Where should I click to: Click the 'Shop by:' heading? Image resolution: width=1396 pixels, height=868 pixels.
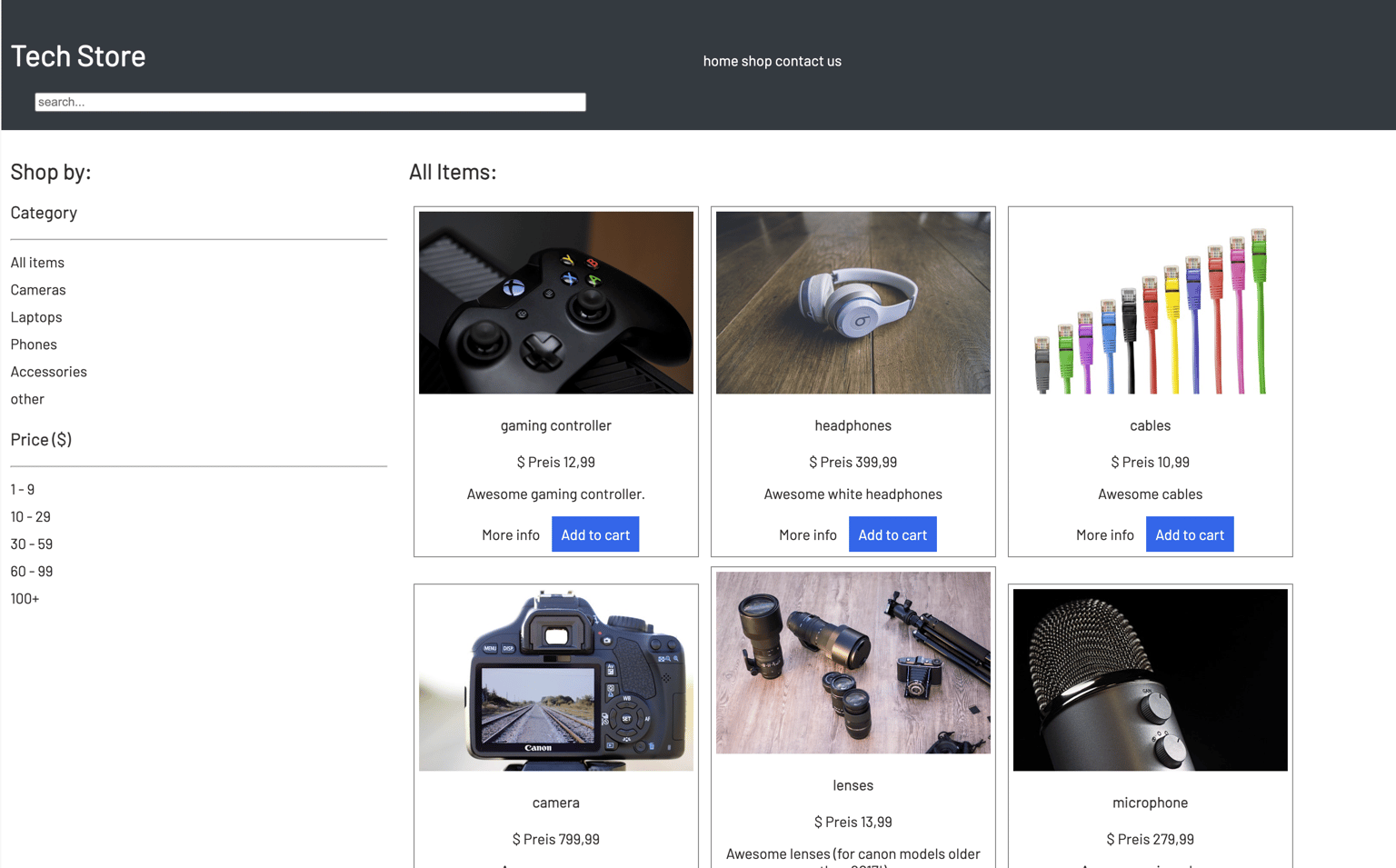tap(51, 172)
